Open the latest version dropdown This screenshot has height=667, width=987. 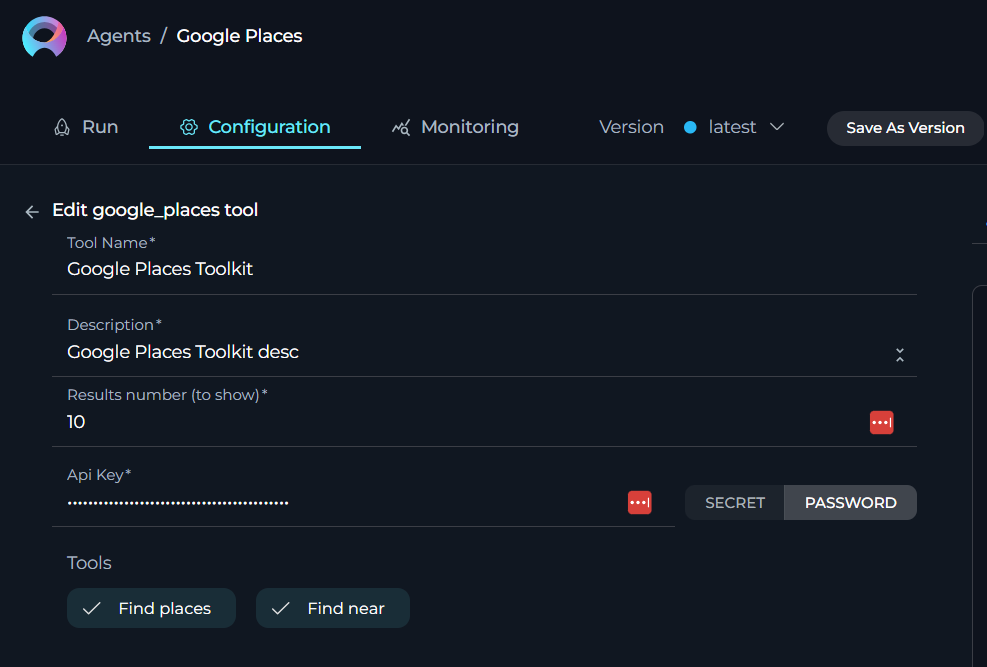coord(734,127)
